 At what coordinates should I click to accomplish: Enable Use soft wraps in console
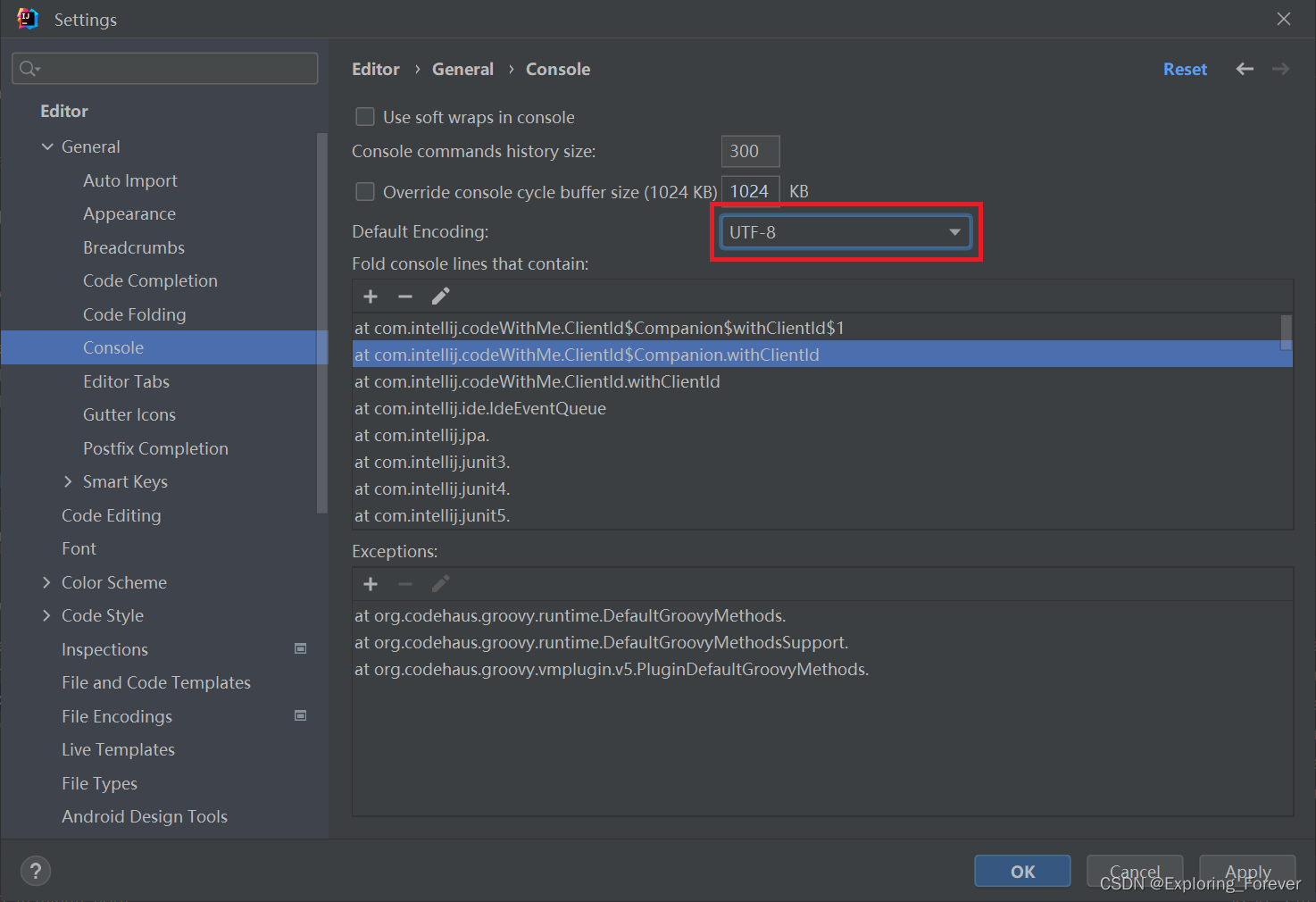365,117
